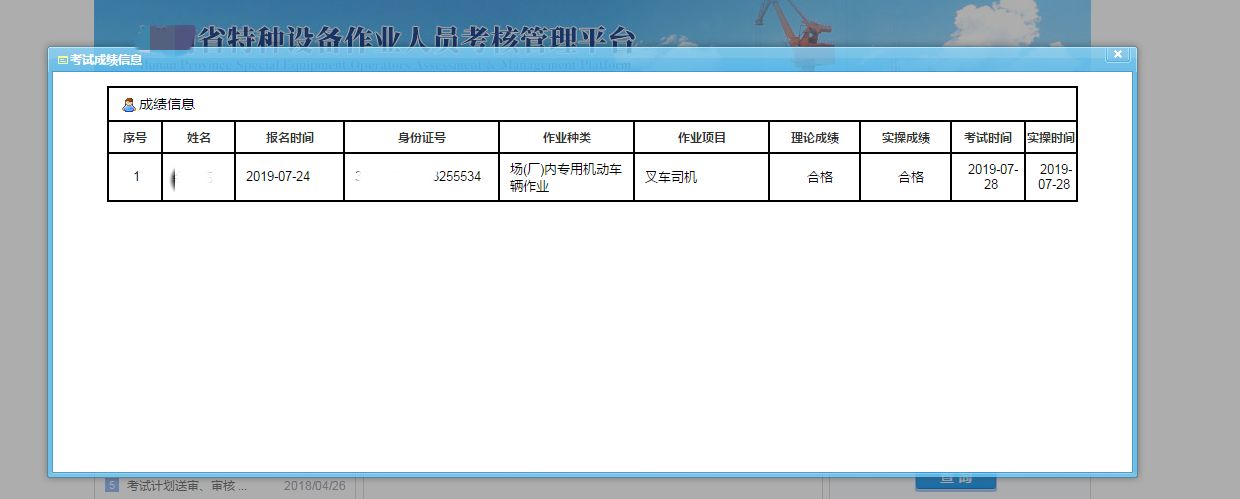Open the 考试计划送审、审核 news link
The image size is (1240, 499).
tap(187, 486)
